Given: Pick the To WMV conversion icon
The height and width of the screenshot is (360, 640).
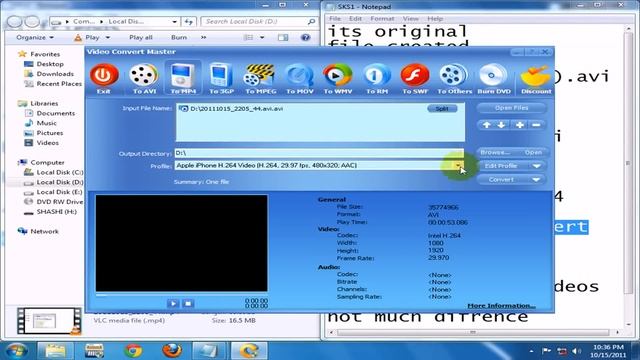Looking at the screenshot, I should click(338, 76).
